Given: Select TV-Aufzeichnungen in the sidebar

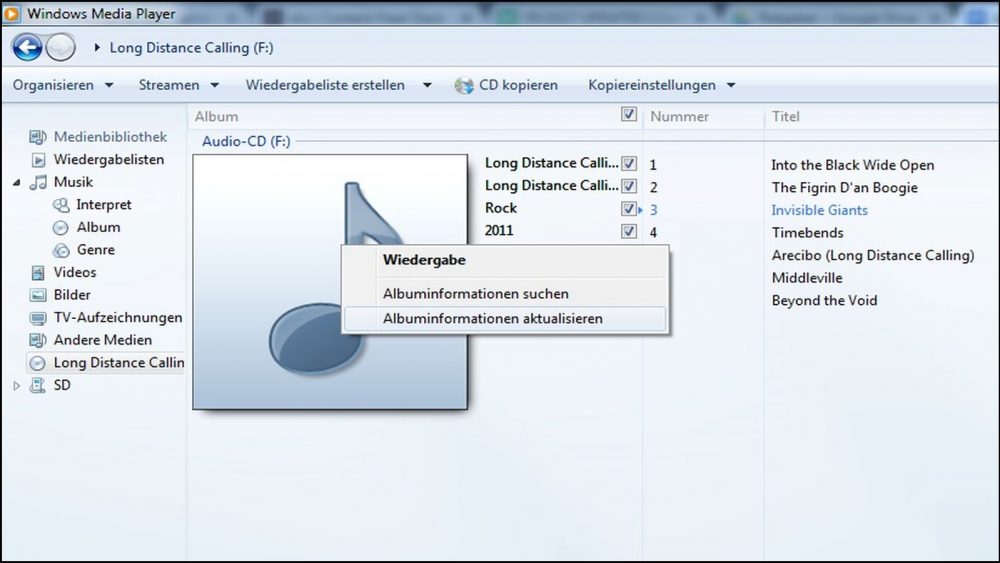Looking at the screenshot, I should (x=118, y=318).
